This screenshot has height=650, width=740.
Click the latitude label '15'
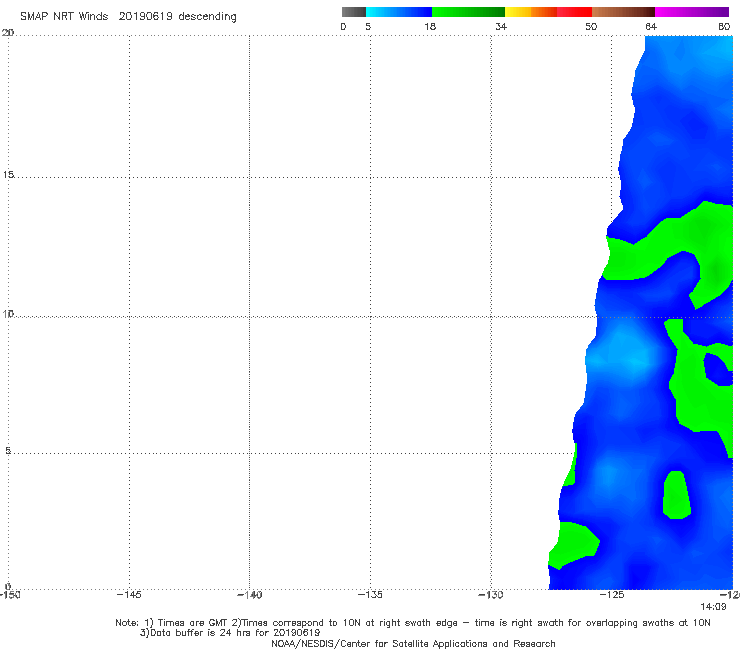[8, 175]
